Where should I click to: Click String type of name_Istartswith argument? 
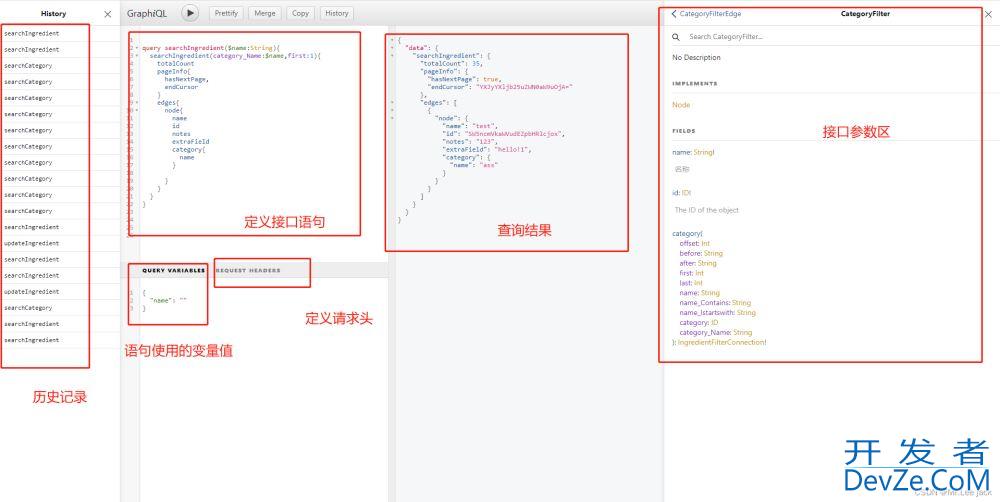[746, 313]
